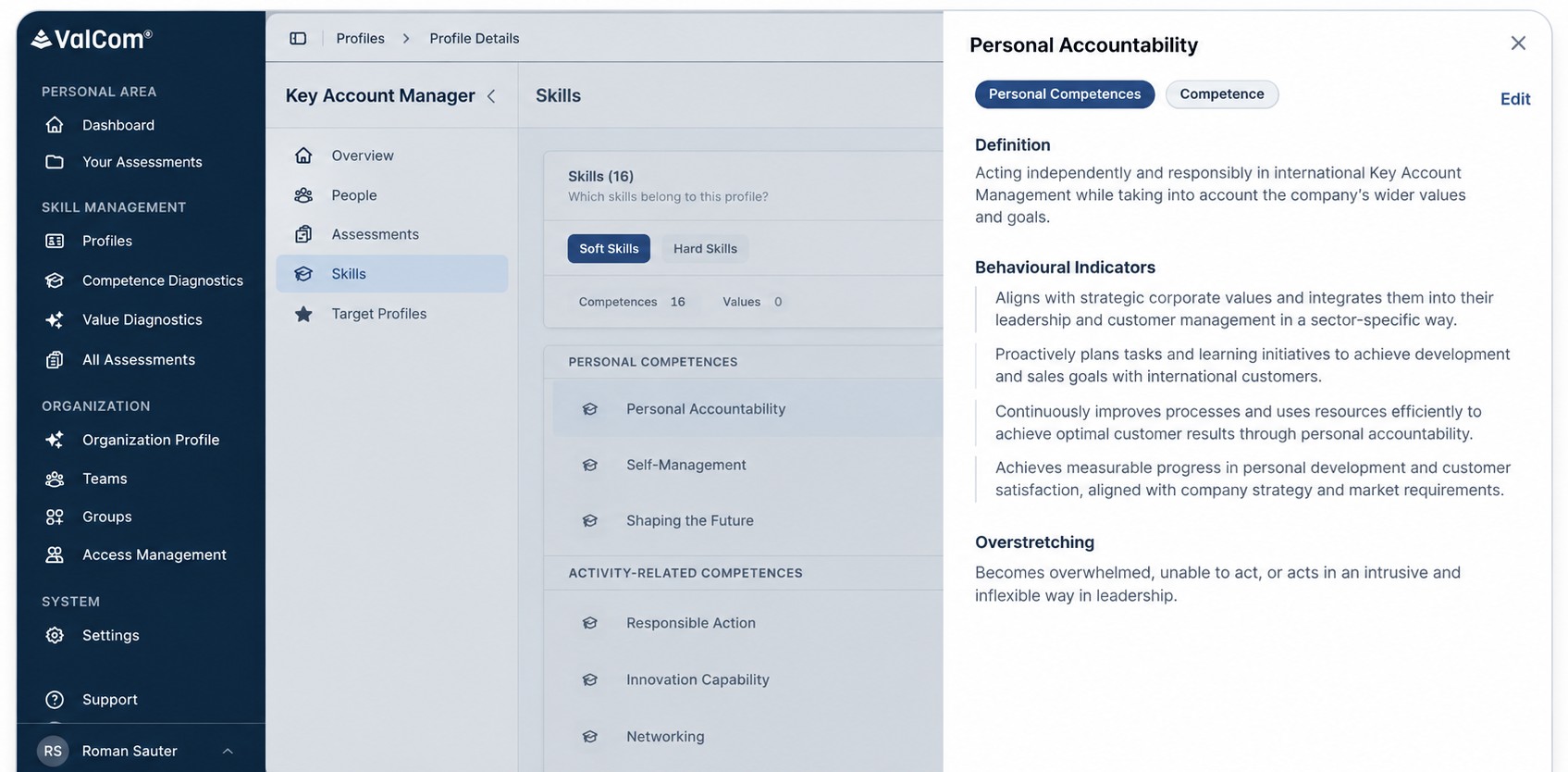
Task: Close the Personal Accountability panel
Action: 1518,44
